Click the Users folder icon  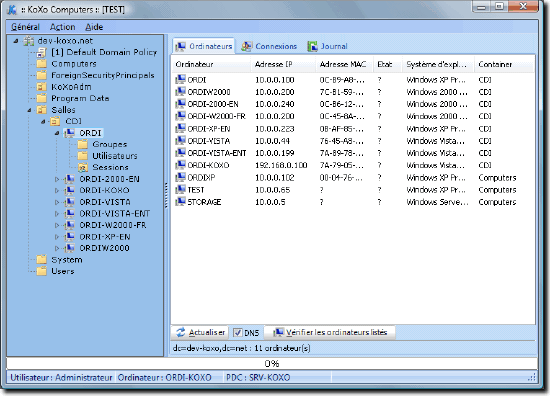point(42,271)
